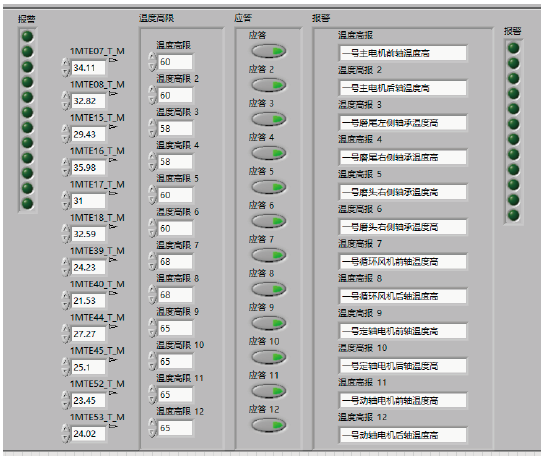Decrease the 1MTE08_T_M value with down arrow
This screenshot has height=462, width=545.
pyautogui.click(x=66, y=105)
